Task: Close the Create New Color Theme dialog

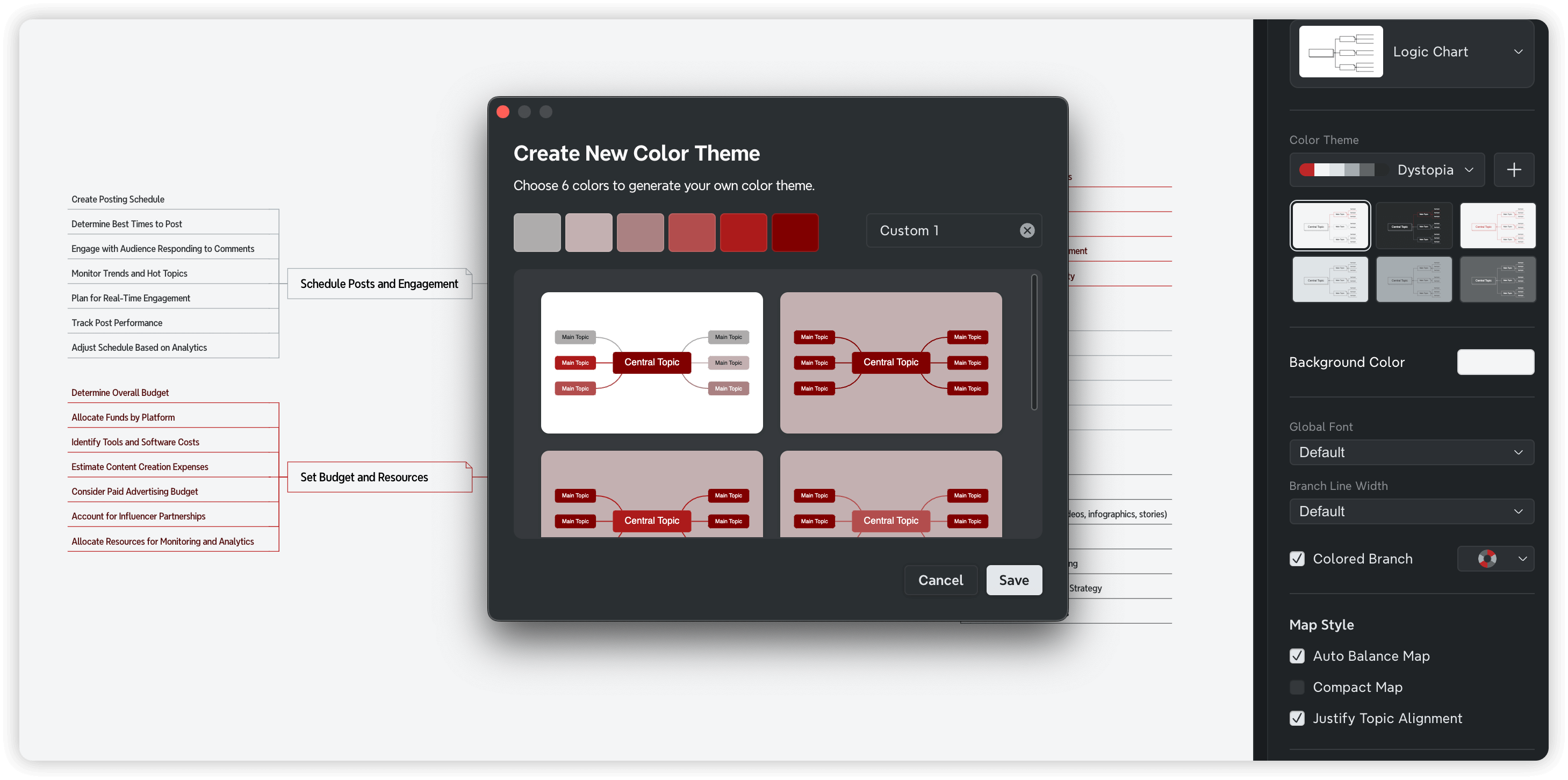Action: click(x=503, y=112)
